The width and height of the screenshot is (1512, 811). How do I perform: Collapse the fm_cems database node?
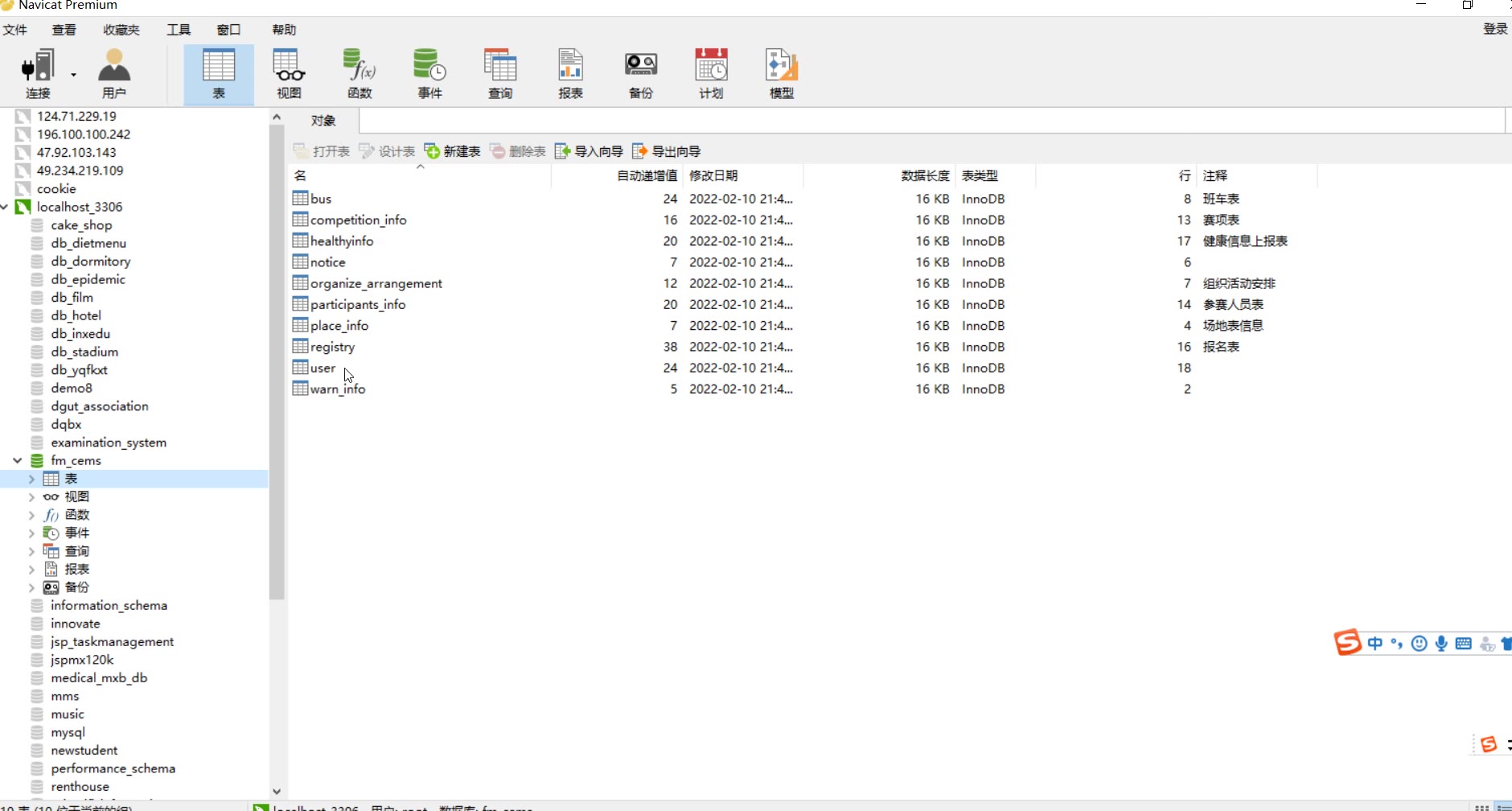point(17,460)
